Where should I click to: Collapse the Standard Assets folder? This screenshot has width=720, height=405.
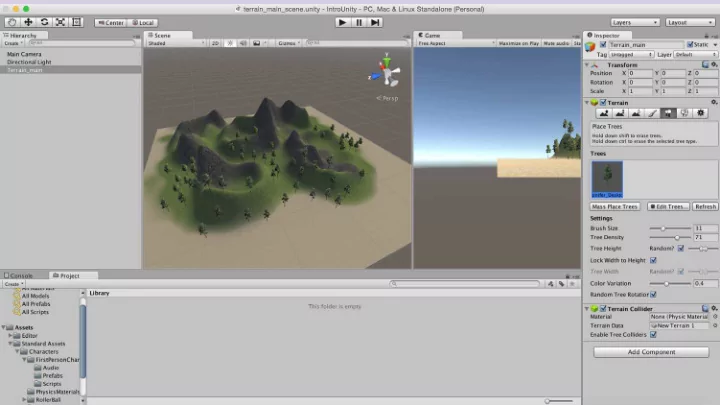click(x=11, y=343)
